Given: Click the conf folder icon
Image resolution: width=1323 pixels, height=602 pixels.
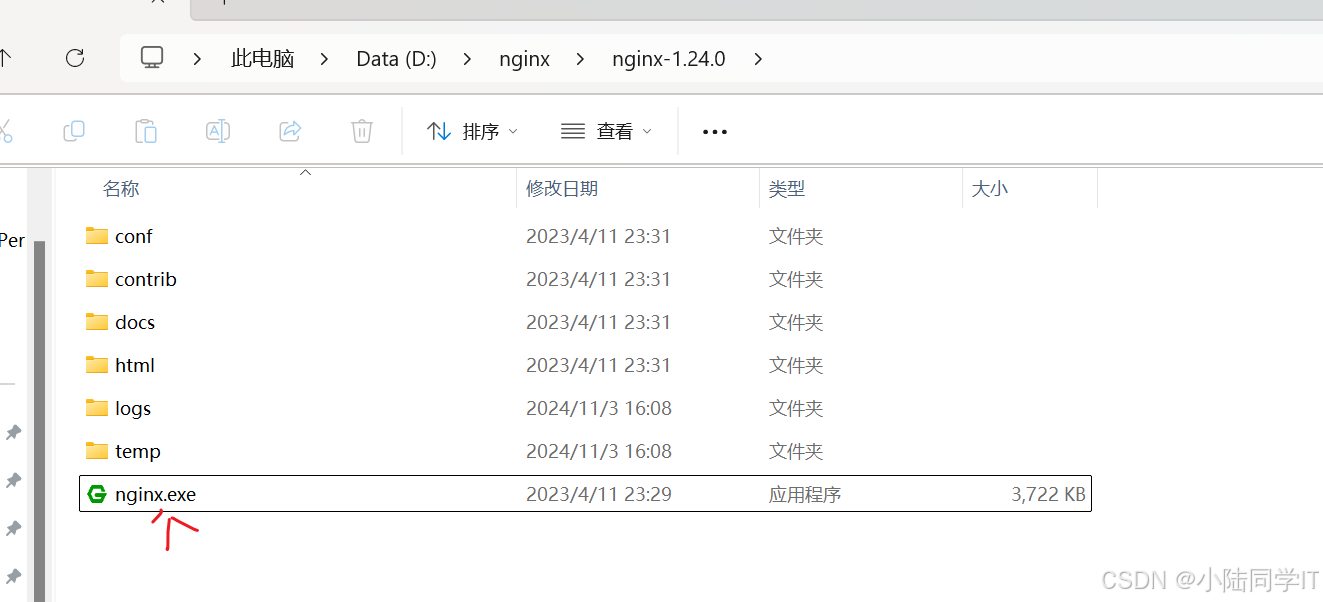Looking at the screenshot, I should tap(97, 236).
